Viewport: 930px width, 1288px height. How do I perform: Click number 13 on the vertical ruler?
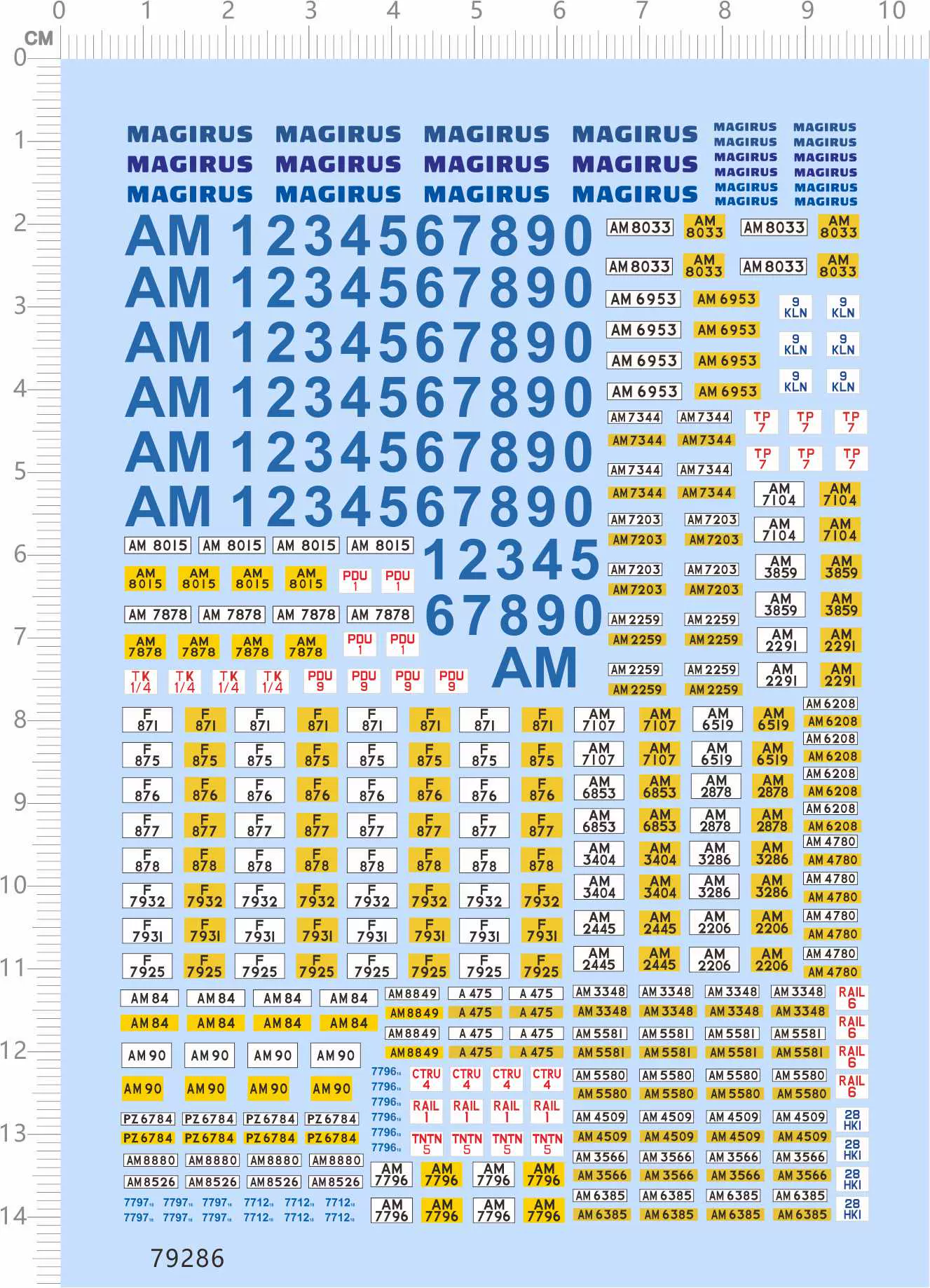pos(14,1133)
